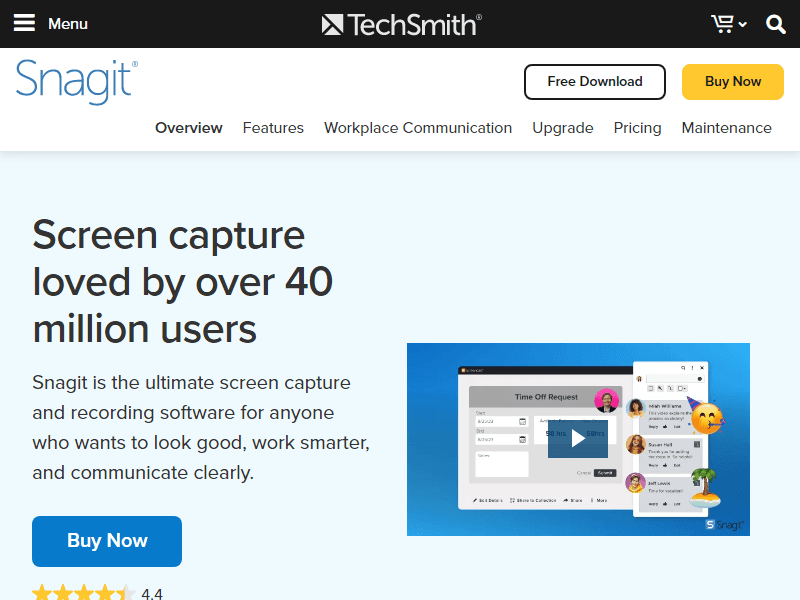This screenshot has width=800, height=600.
Task: Open the Workplace Communication page
Action: pos(418,128)
